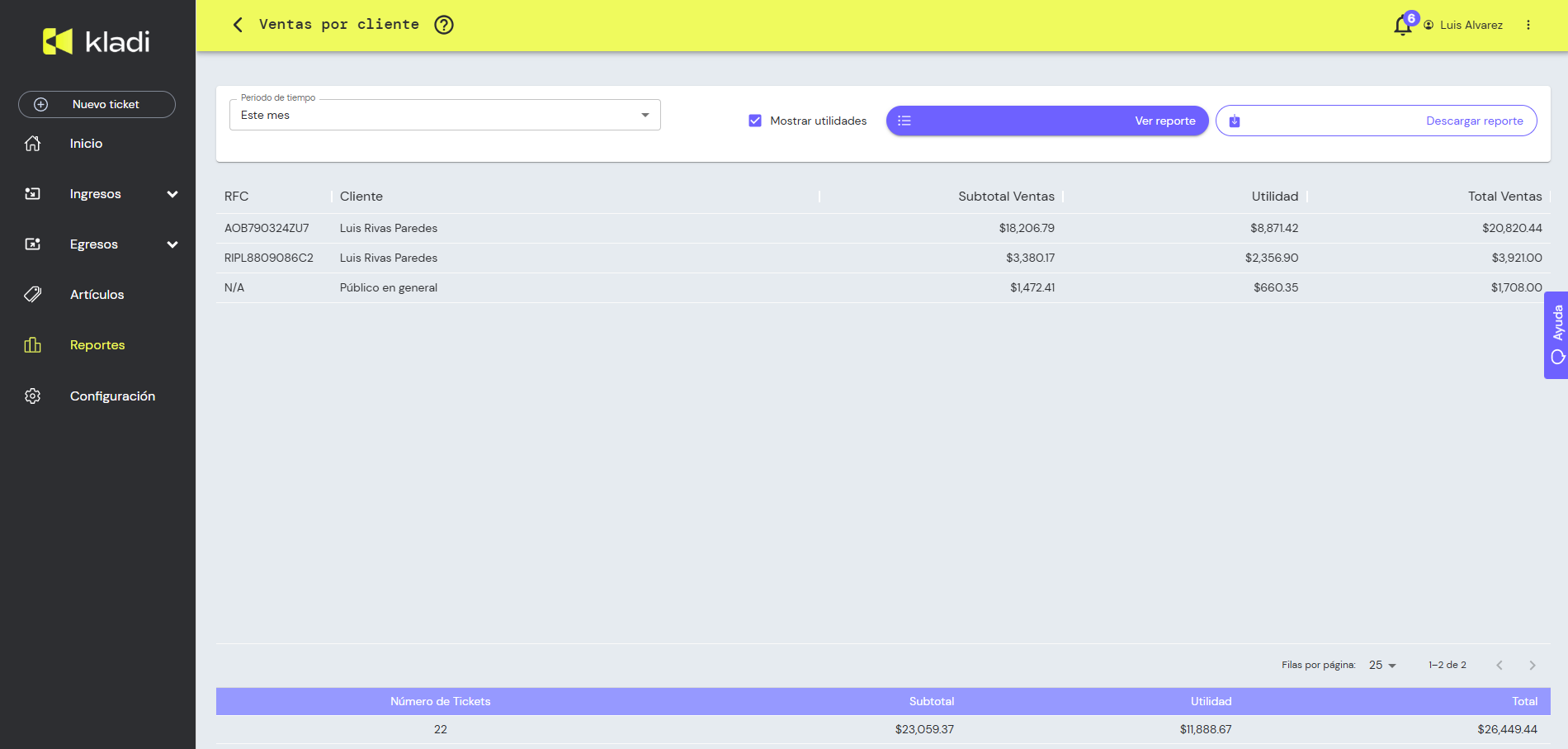Open the notifications bell
This screenshot has width=1568, height=749.
pos(1402,26)
